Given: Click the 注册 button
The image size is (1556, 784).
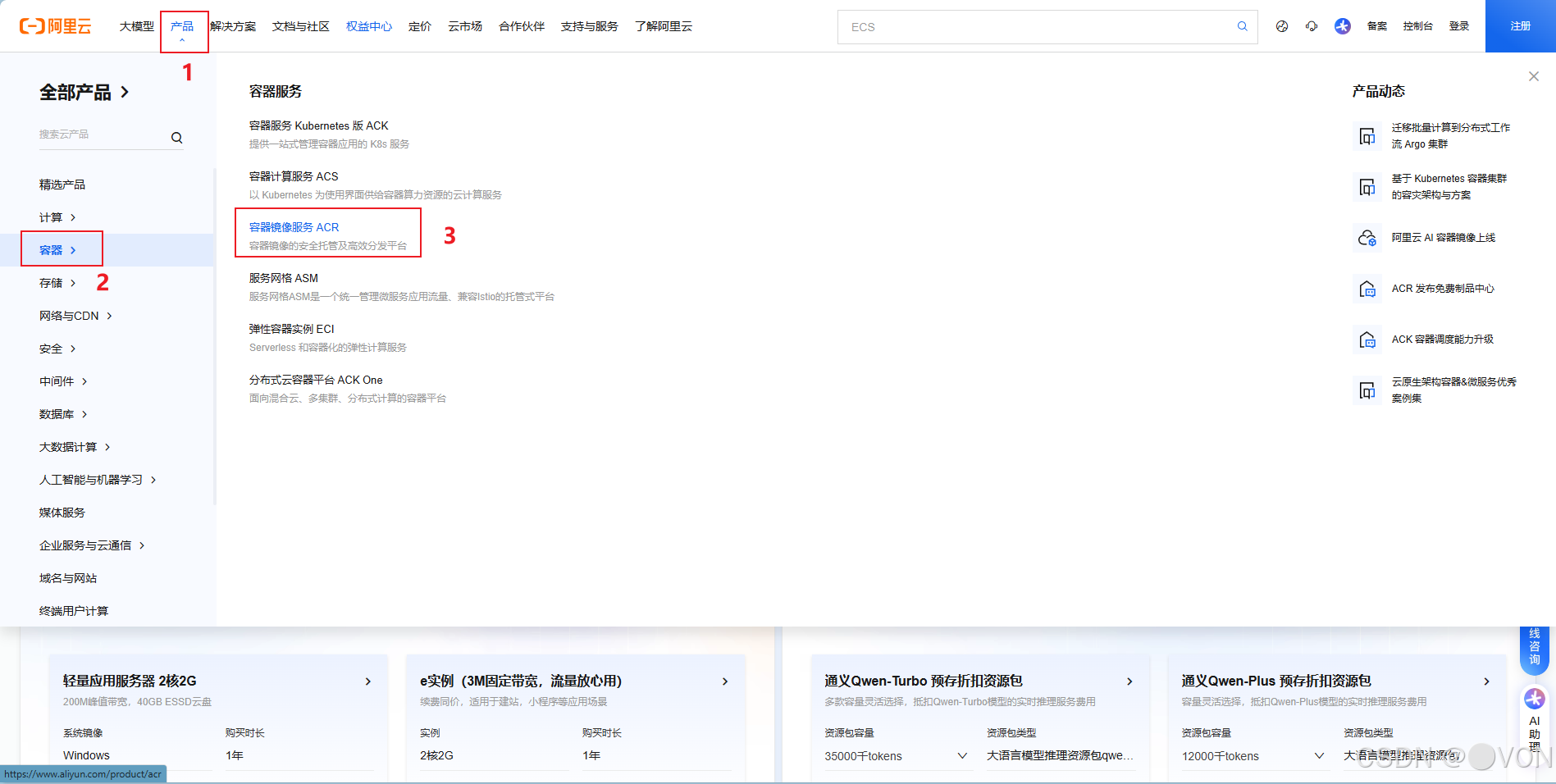Looking at the screenshot, I should (1521, 26).
